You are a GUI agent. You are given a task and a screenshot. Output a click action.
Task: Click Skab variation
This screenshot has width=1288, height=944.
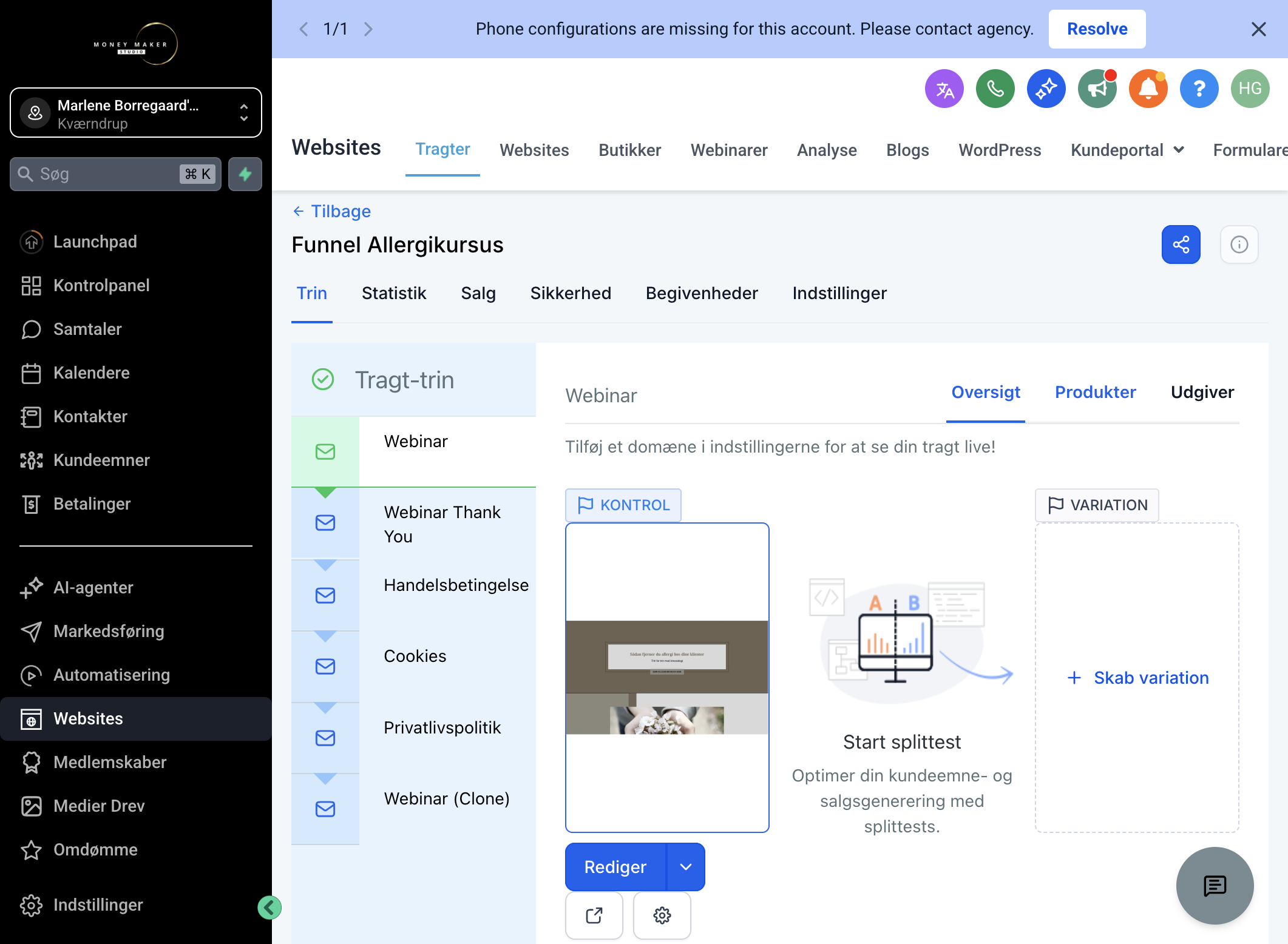1137,678
